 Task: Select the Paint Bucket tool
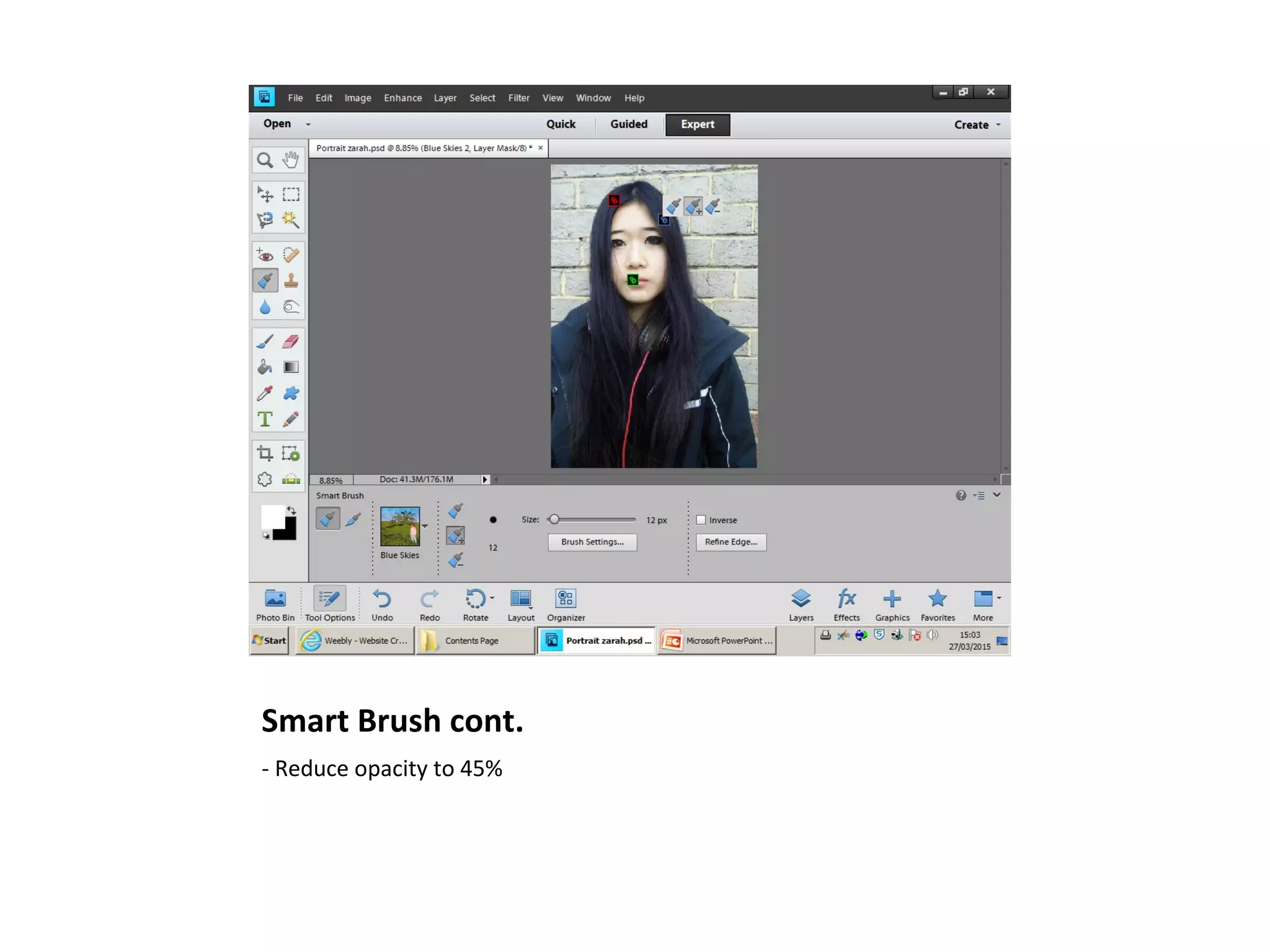click(265, 367)
